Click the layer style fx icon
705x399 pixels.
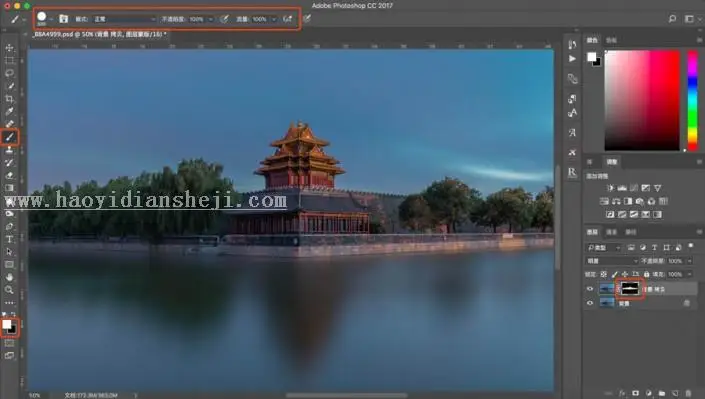pyautogui.click(x=622, y=393)
